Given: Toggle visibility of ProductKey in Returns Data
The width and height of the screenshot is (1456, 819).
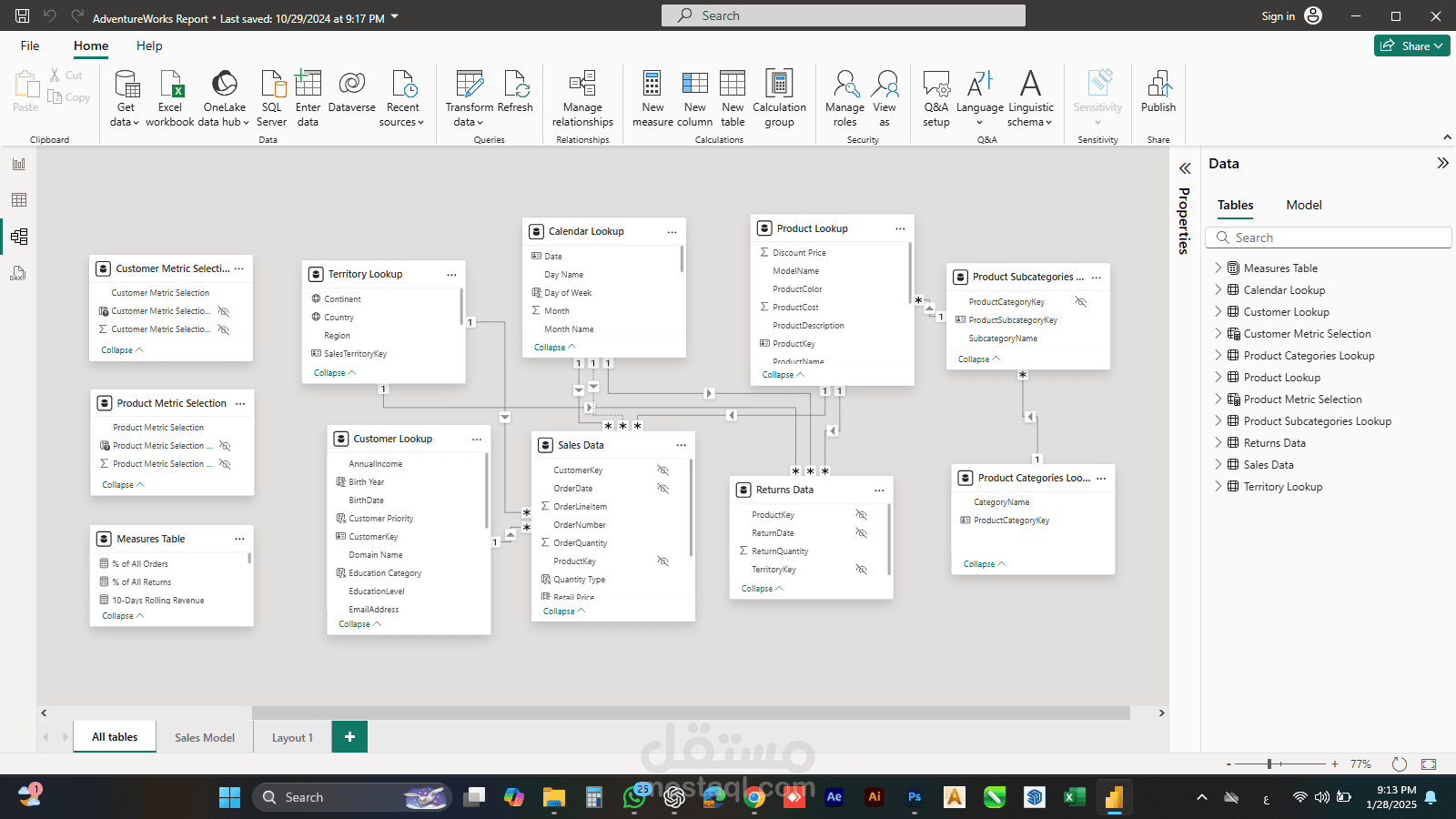Looking at the screenshot, I should pos(861,515).
